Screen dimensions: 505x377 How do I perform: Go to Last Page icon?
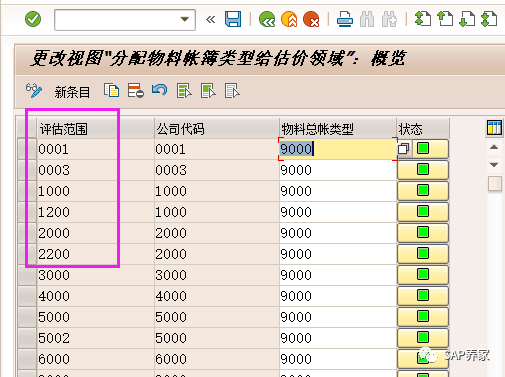click(x=489, y=19)
